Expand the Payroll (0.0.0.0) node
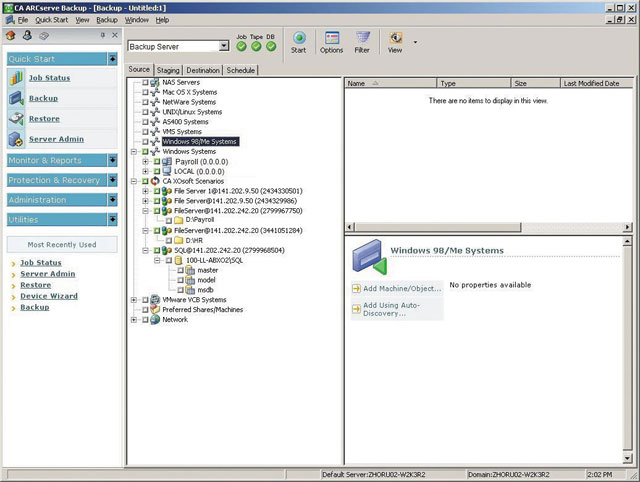 (145, 162)
